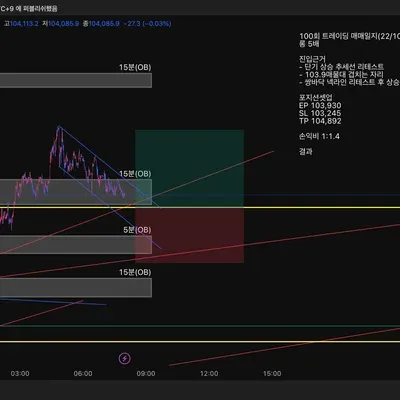This screenshot has width=400, height=400.
Task: Click the 5분(OB) label
Action: pyautogui.click(x=137, y=230)
